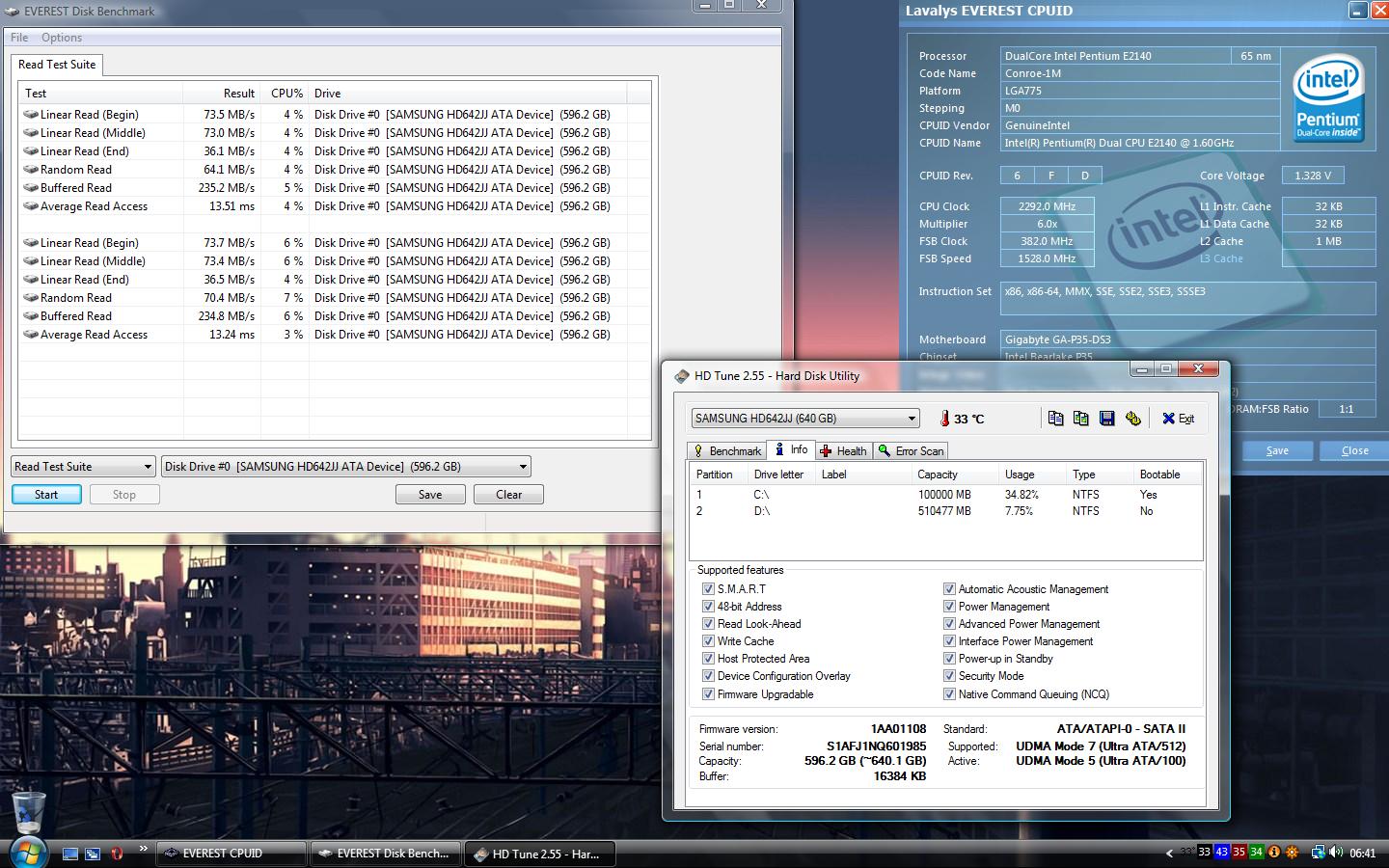Sort by the Result column header
This screenshot has height=868, width=1389.
(x=222, y=94)
